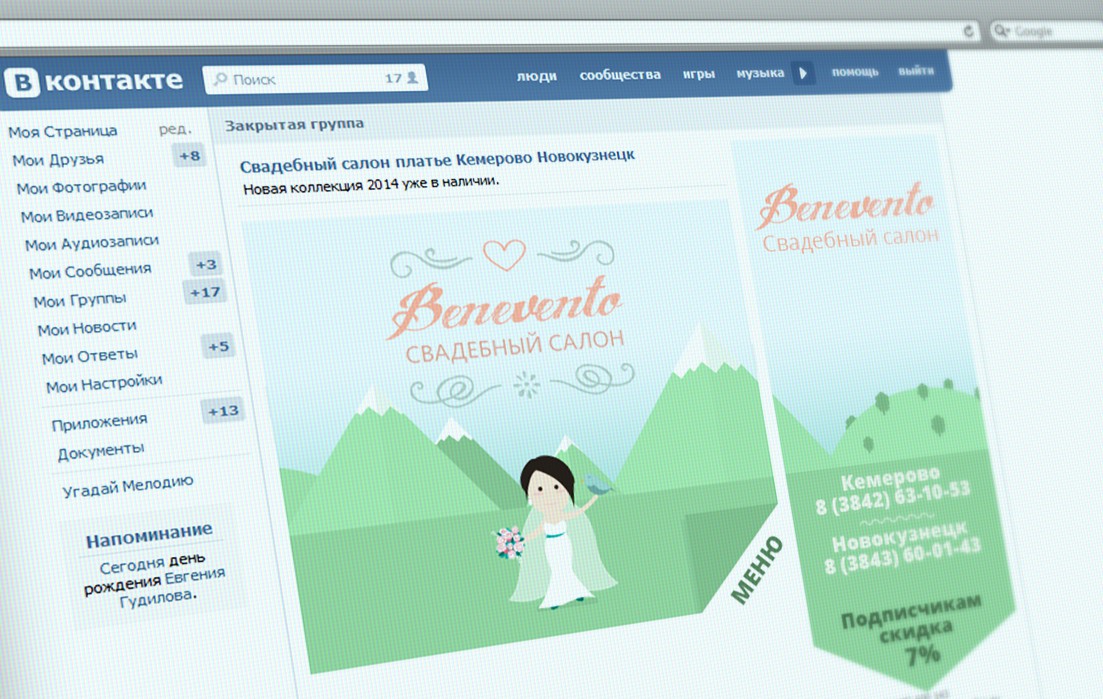Click the +8 friends counter badge
The width and height of the screenshot is (1103, 699).
click(x=189, y=155)
